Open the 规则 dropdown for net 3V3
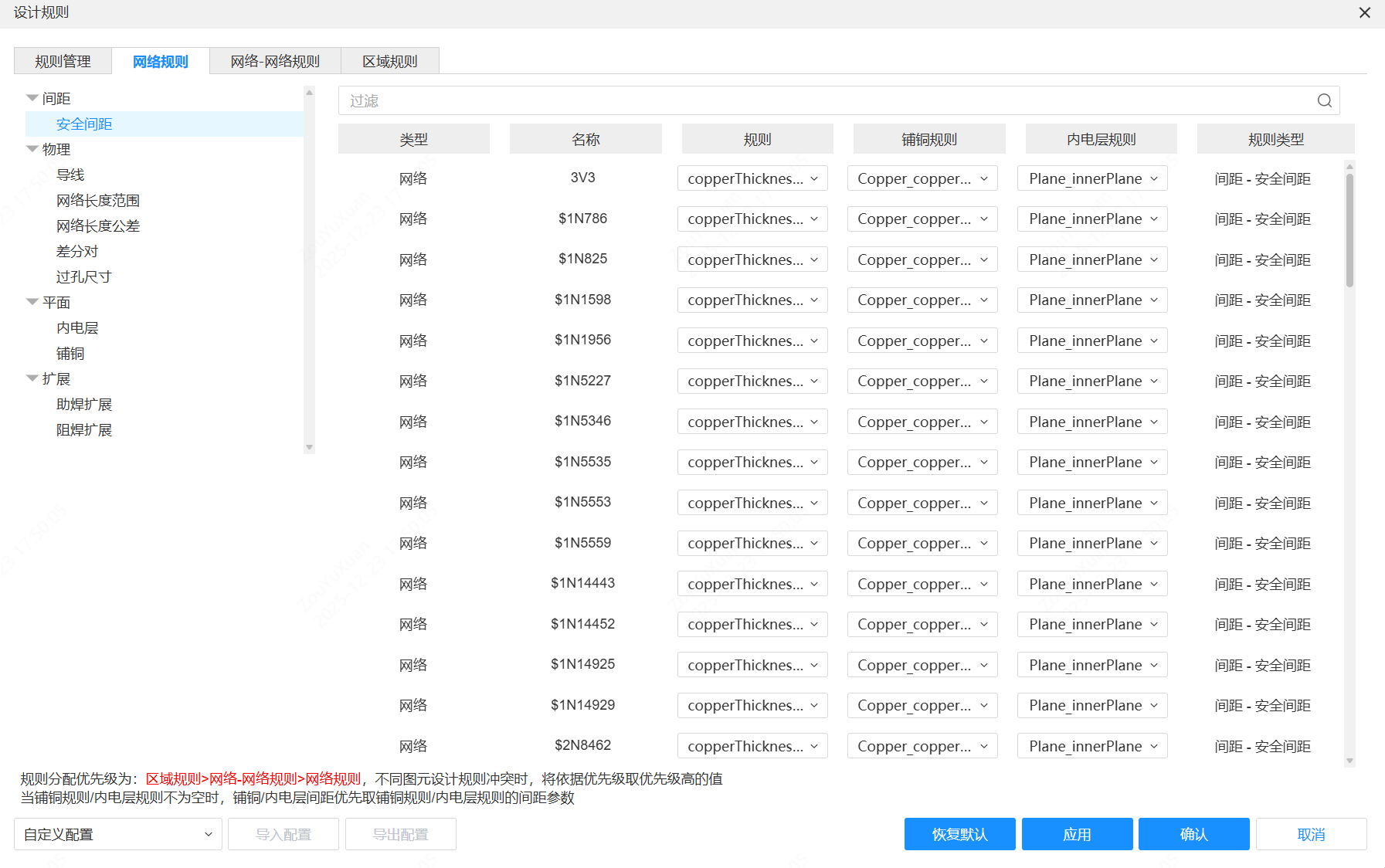Image resolution: width=1385 pixels, height=868 pixels. click(752, 178)
